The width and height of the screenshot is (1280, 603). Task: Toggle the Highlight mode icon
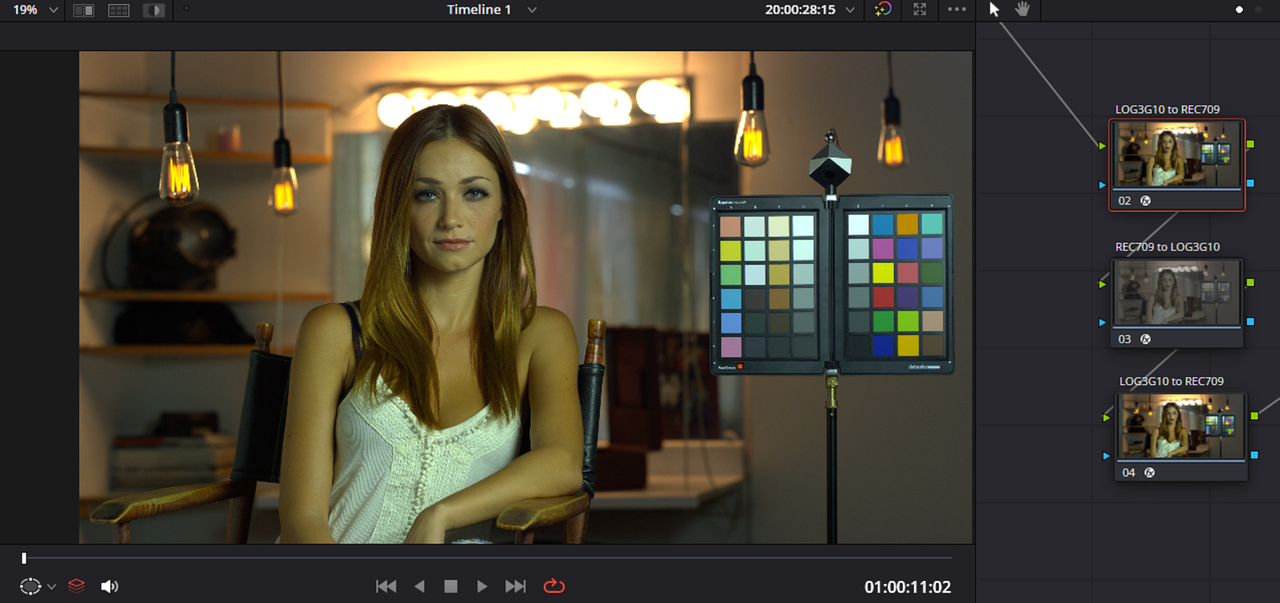coord(154,10)
